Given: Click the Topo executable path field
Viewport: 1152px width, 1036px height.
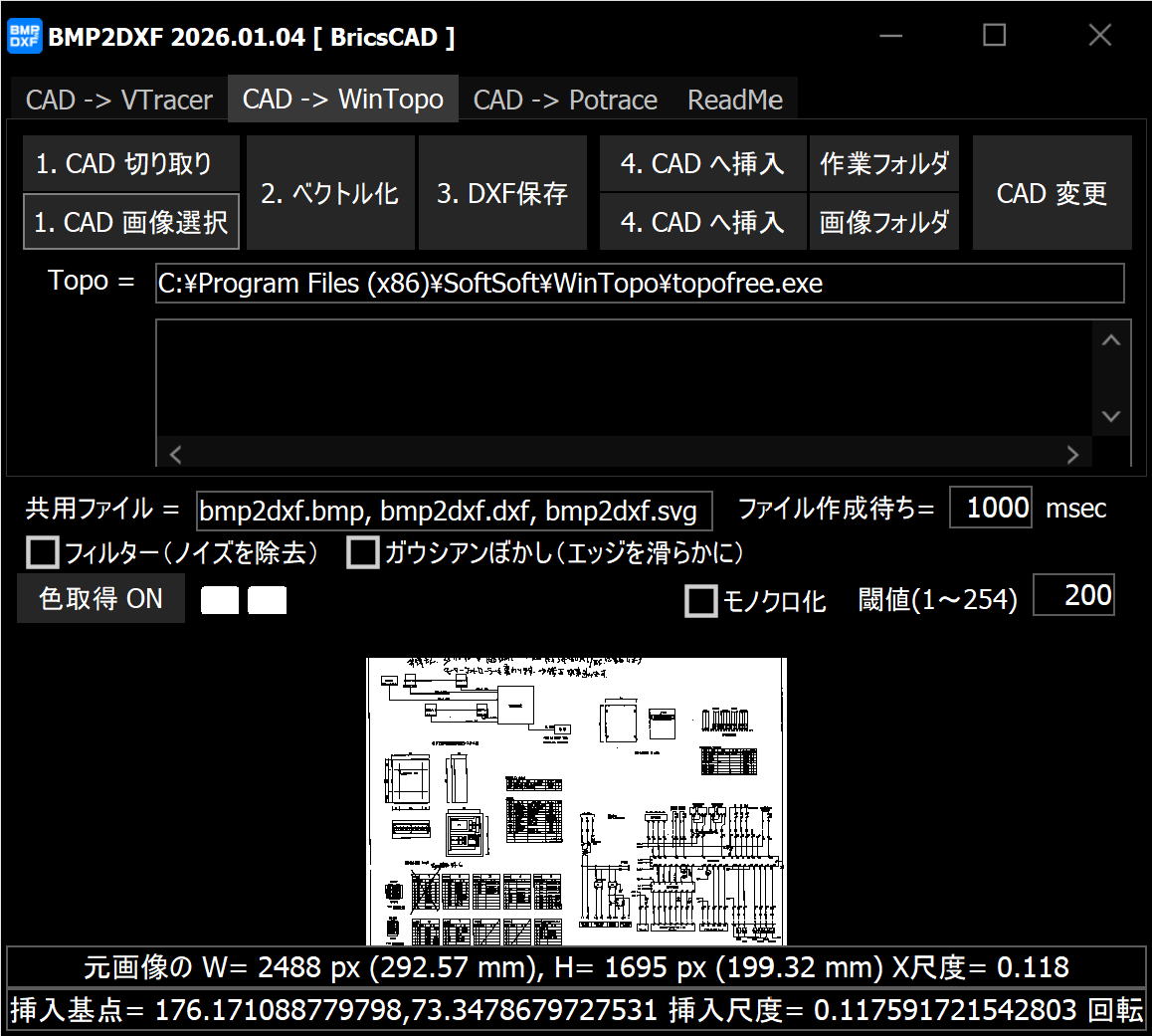Looking at the screenshot, I should (x=640, y=284).
